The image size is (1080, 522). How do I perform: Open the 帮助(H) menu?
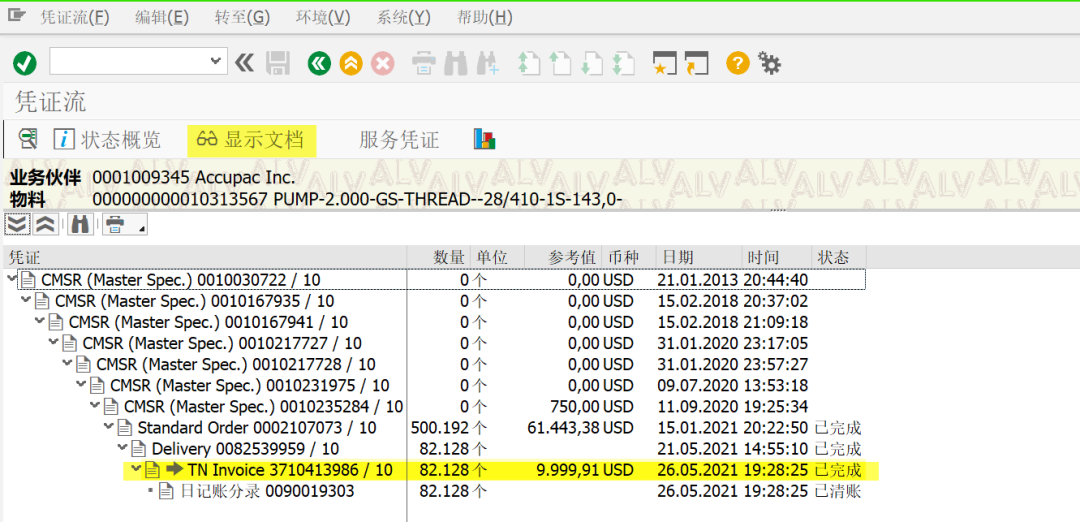[x=485, y=18]
